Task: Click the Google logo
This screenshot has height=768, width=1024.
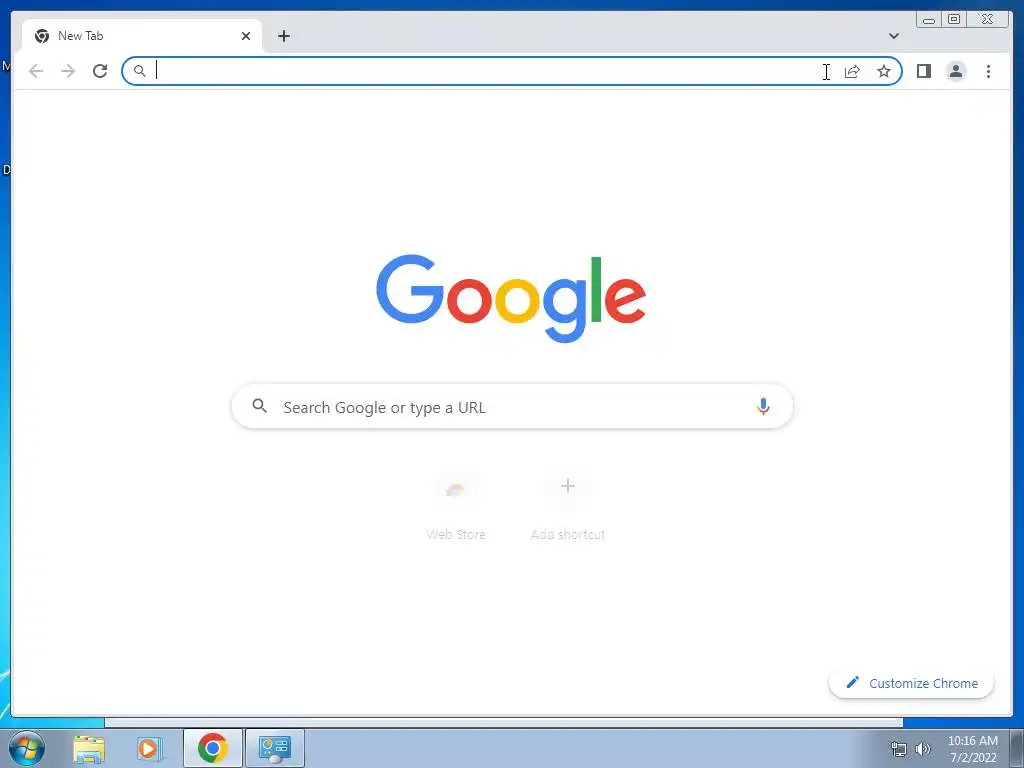Action: coord(511,298)
